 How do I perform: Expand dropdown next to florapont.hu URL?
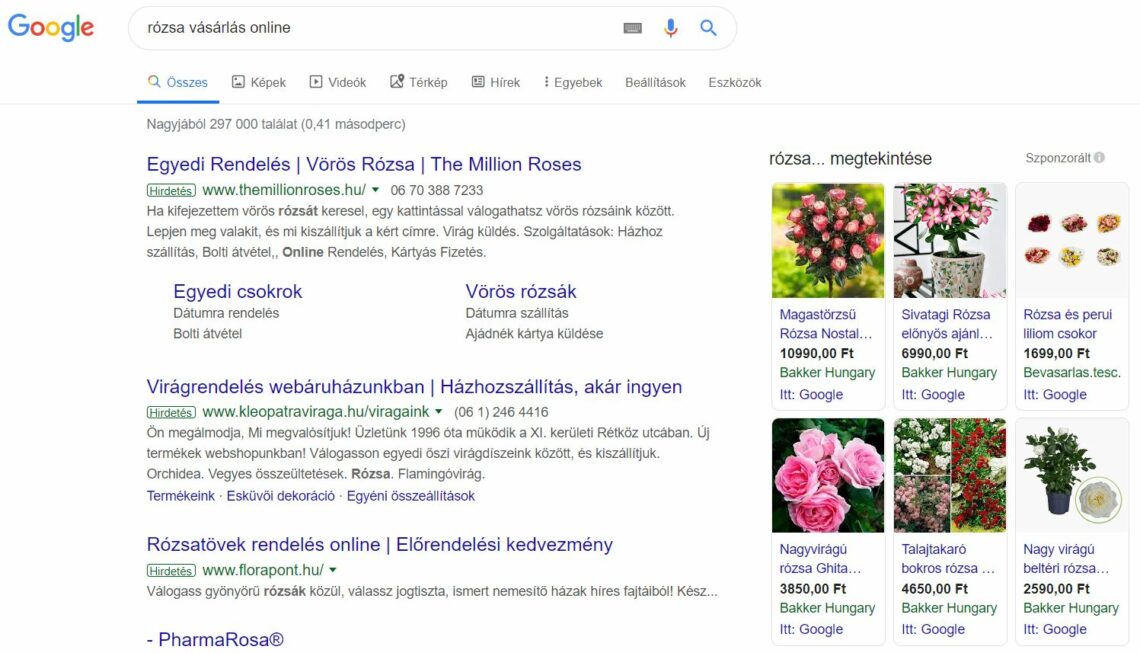333,570
